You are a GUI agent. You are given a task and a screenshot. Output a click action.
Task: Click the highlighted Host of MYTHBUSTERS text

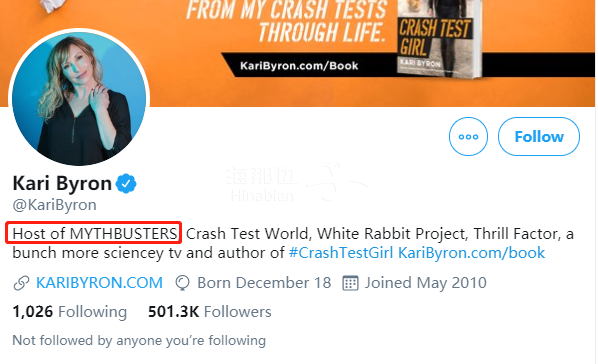93,232
